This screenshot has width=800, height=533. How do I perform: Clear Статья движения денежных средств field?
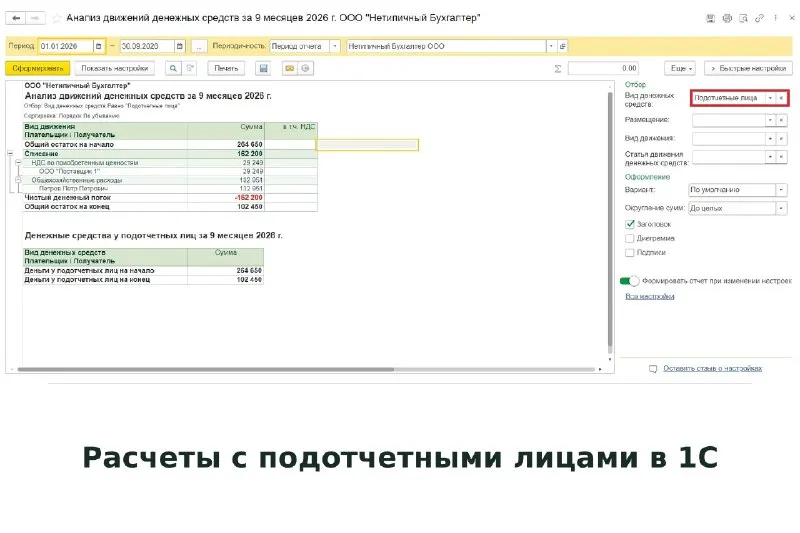(781, 157)
